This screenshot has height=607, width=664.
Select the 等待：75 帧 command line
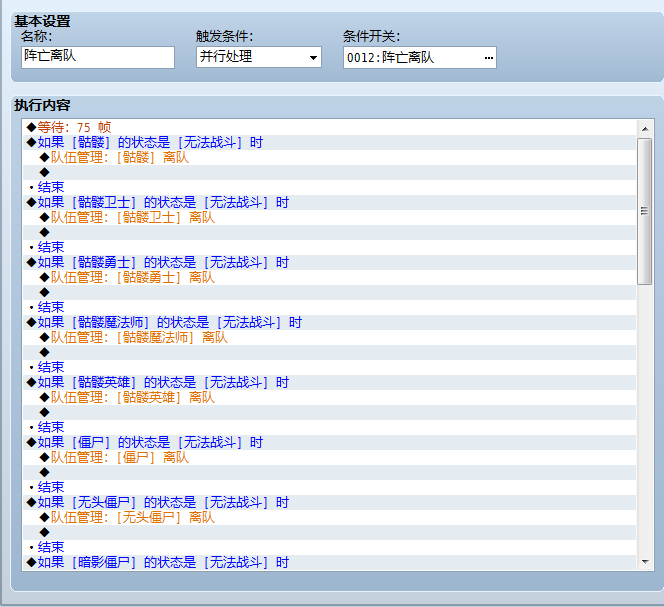(329, 127)
